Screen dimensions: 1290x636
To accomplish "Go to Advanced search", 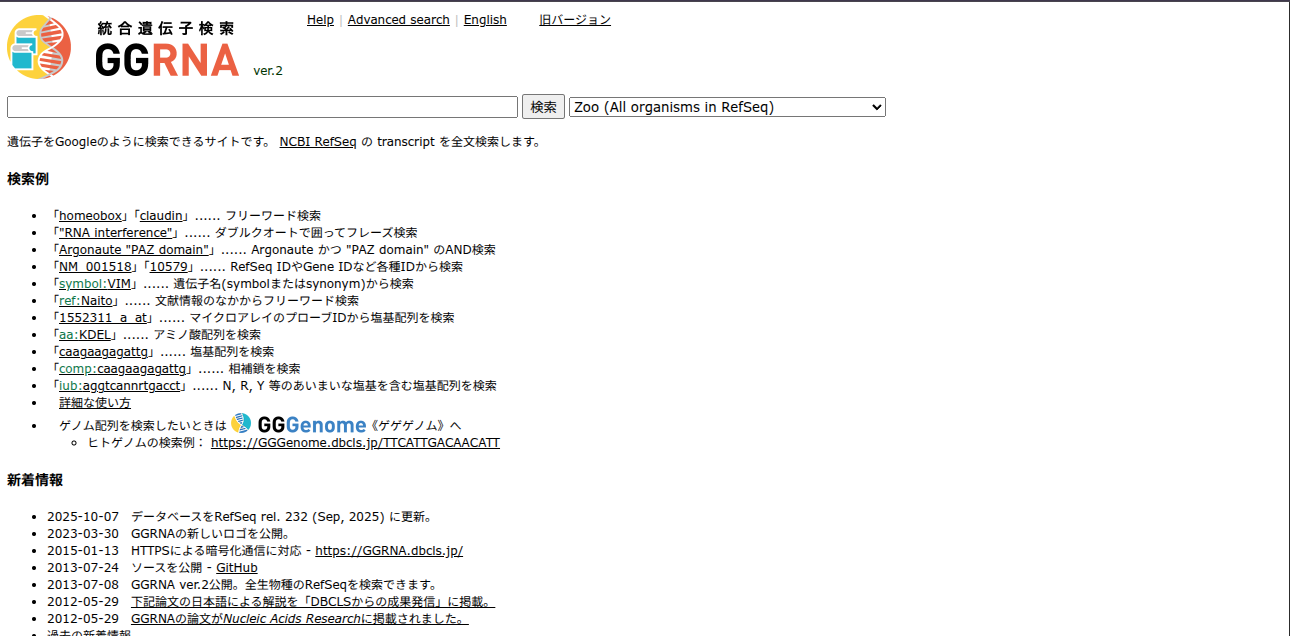I will tap(398, 20).
